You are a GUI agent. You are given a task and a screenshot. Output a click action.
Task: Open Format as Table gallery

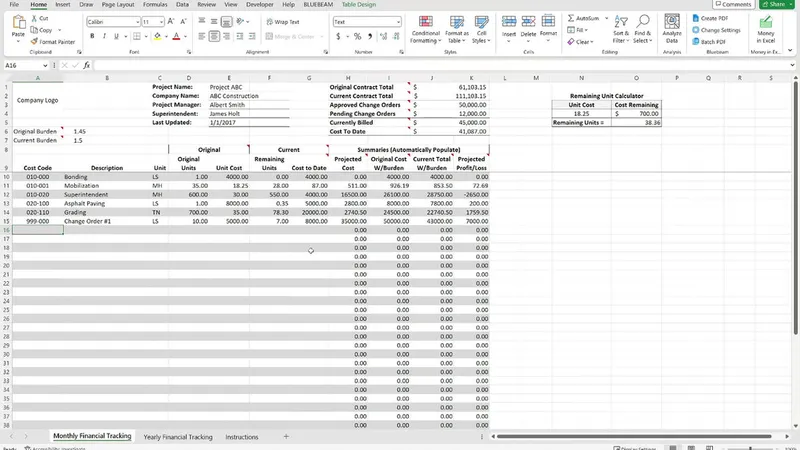(457, 30)
